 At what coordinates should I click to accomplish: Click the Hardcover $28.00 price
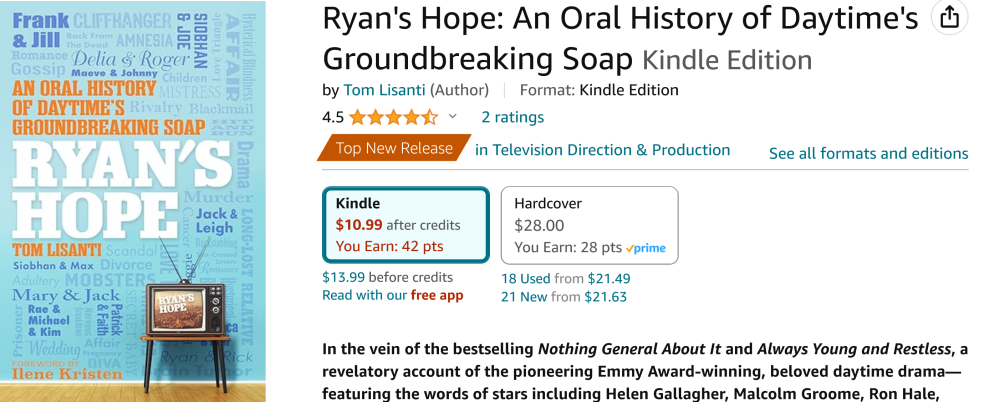tap(539, 225)
